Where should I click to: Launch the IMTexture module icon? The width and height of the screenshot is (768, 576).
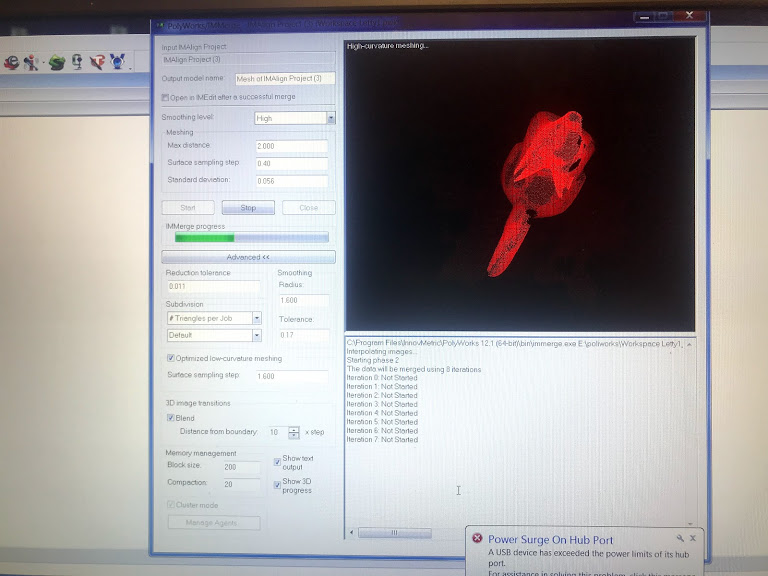pyautogui.click(x=97, y=62)
